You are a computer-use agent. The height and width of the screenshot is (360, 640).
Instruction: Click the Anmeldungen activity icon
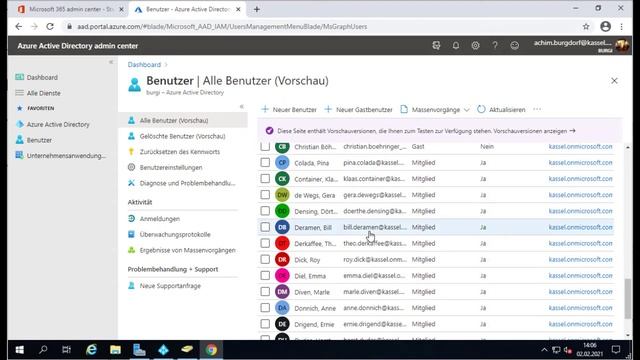pyautogui.click(x=131, y=219)
